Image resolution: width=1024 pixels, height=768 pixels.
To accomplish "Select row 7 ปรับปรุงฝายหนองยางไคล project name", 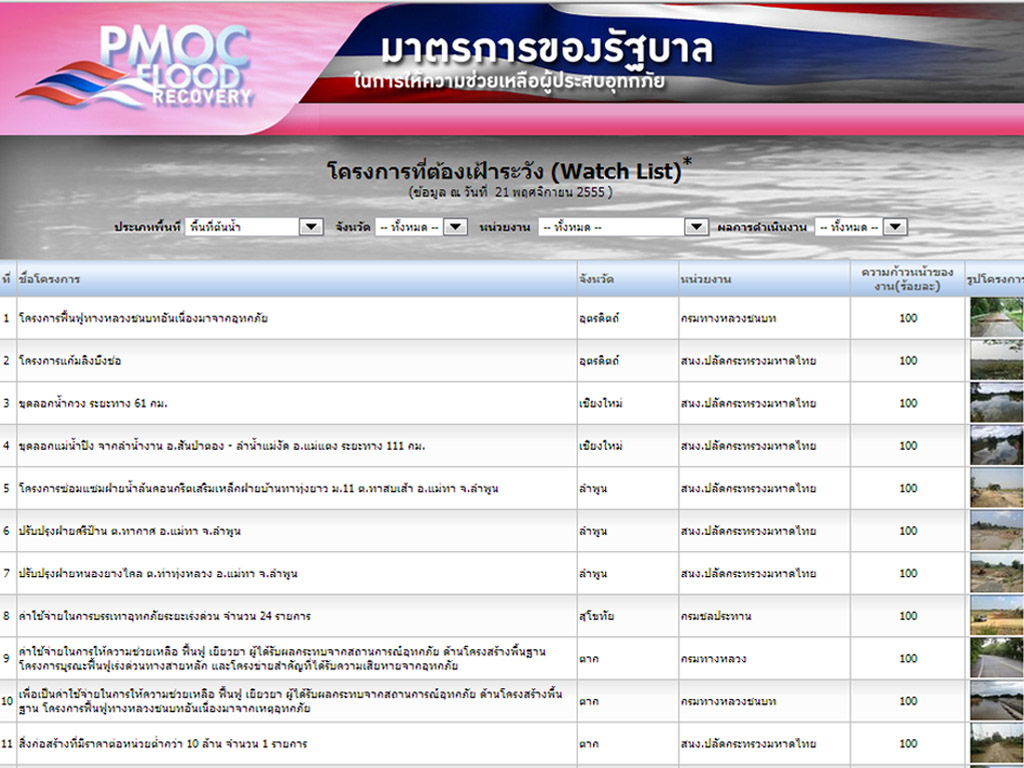I will (x=158, y=574).
